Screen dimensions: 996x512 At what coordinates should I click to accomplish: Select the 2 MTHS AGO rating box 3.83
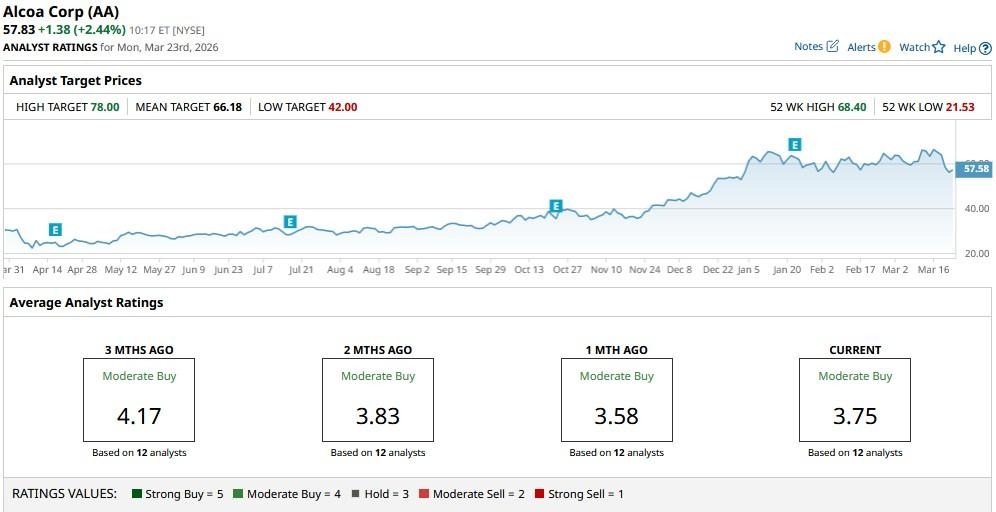click(378, 400)
